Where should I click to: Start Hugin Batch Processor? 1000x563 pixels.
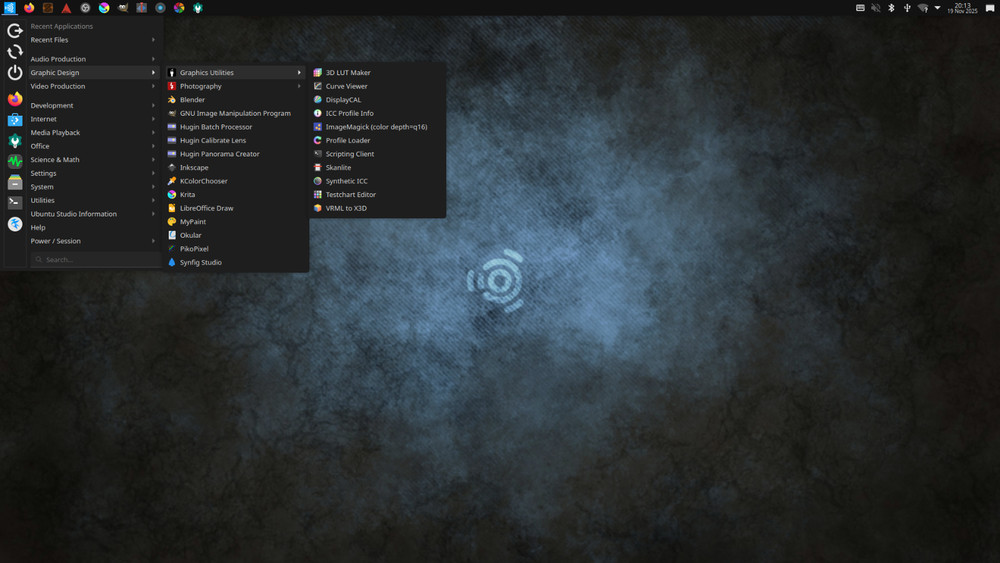(x=235, y=127)
